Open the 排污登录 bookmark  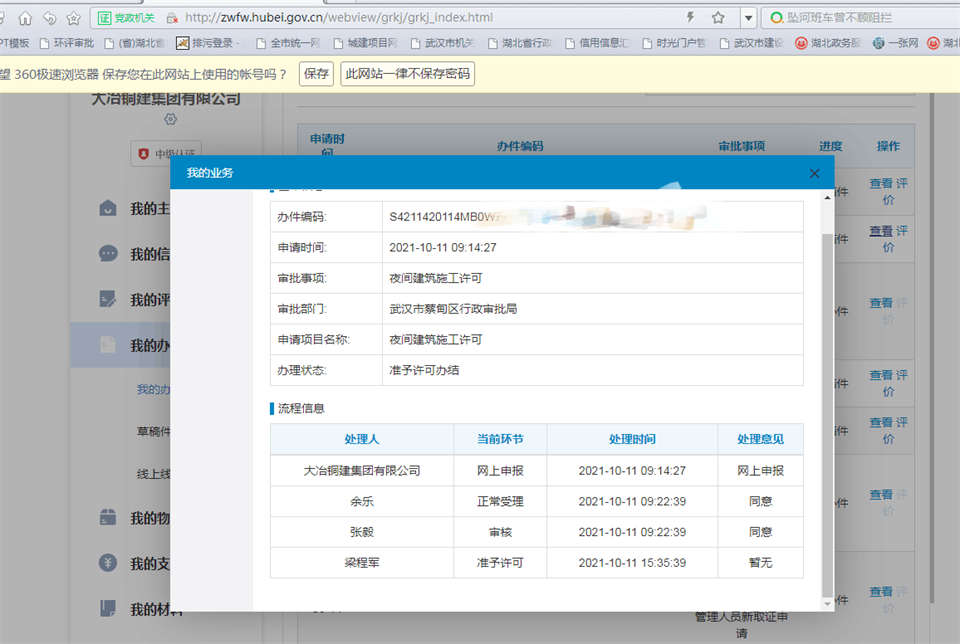pyautogui.click(x=206, y=43)
